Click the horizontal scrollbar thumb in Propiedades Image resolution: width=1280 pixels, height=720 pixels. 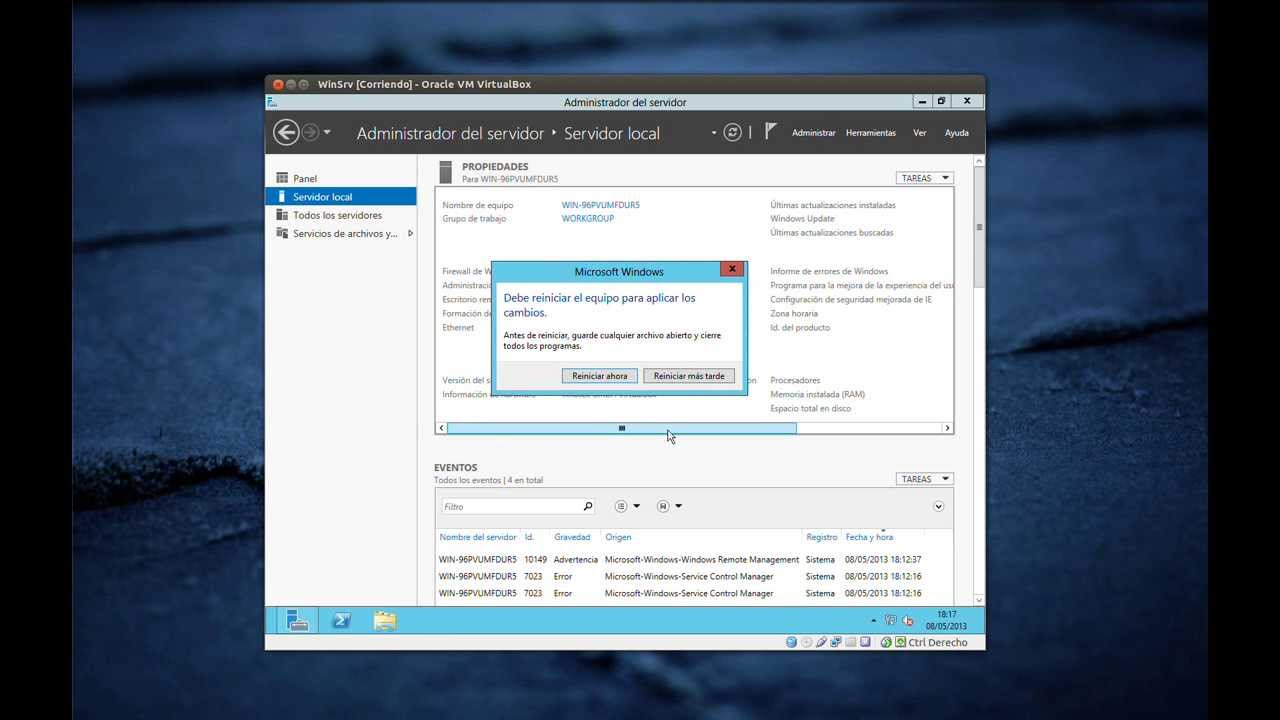pos(621,428)
